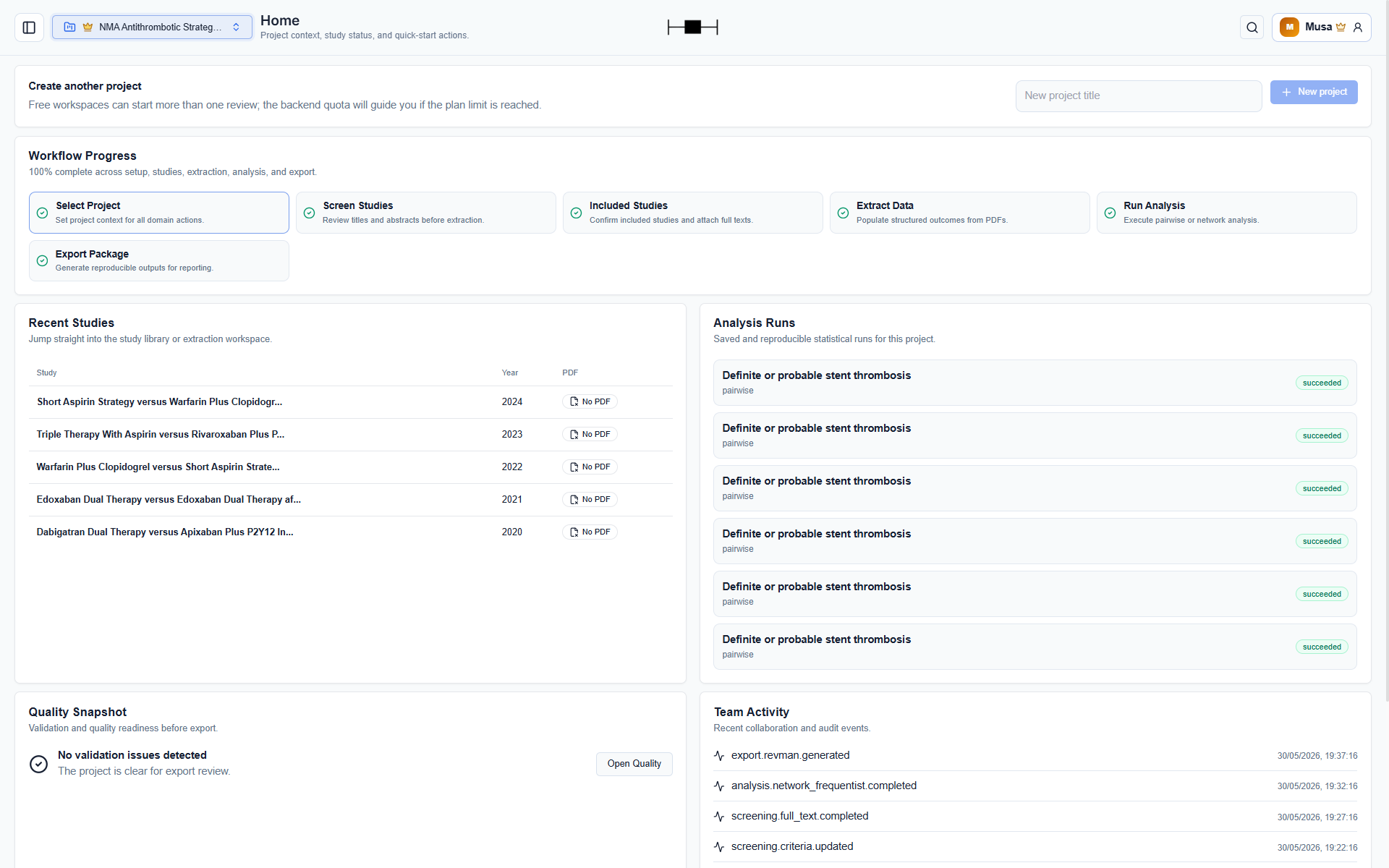Open the Export Package workflow step
Image resolution: width=1389 pixels, height=868 pixels.
pos(159,260)
